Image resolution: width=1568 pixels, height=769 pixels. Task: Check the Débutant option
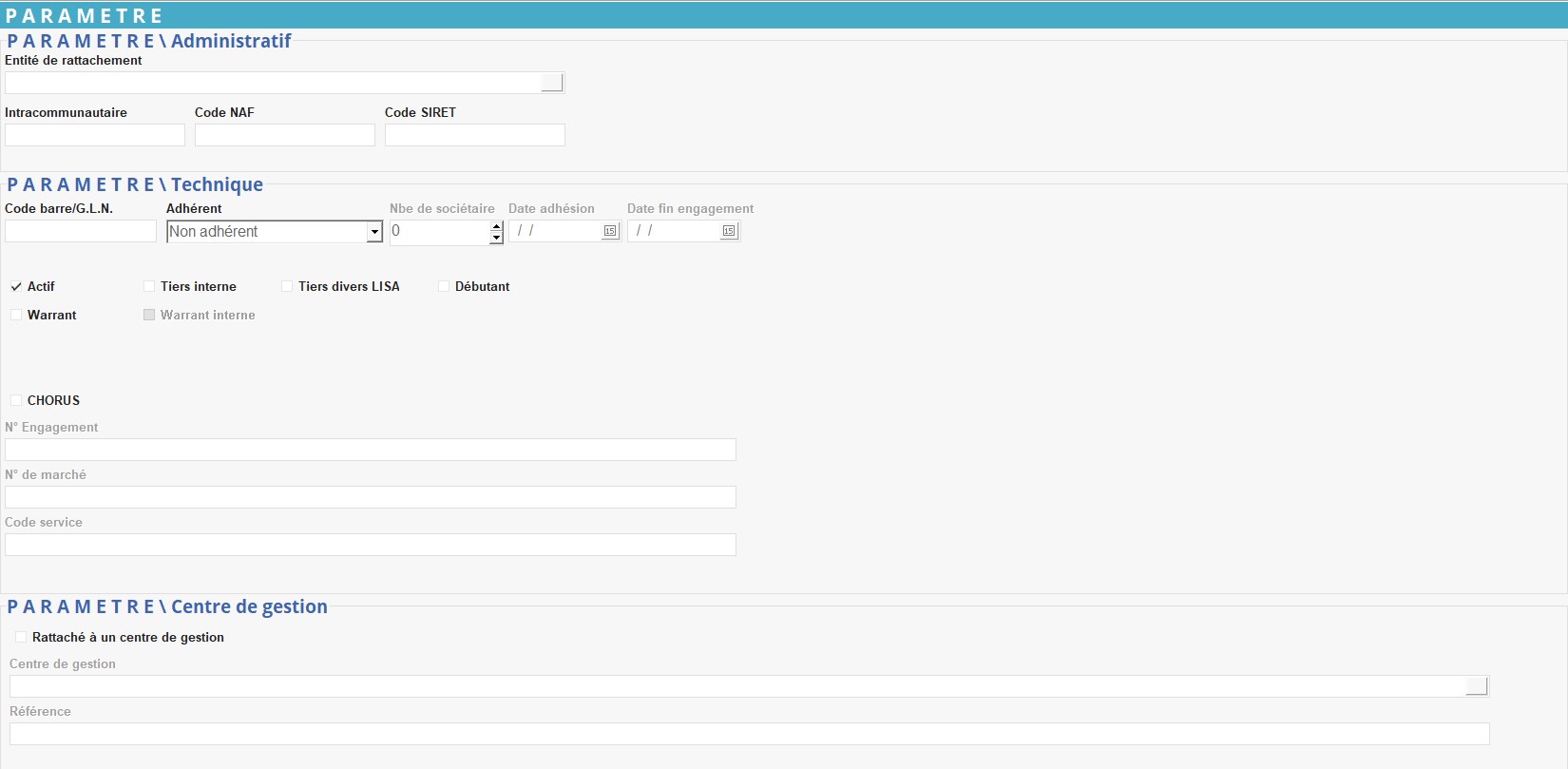[x=444, y=286]
